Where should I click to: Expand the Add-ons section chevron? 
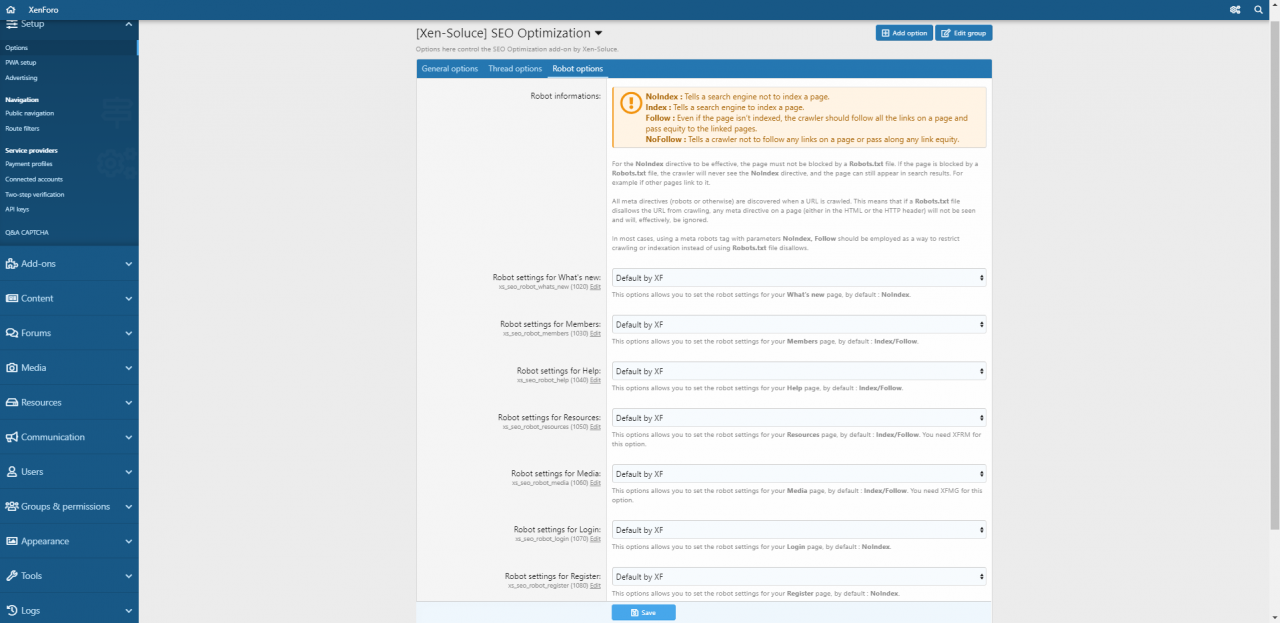pyautogui.click(x=129, y=264)
